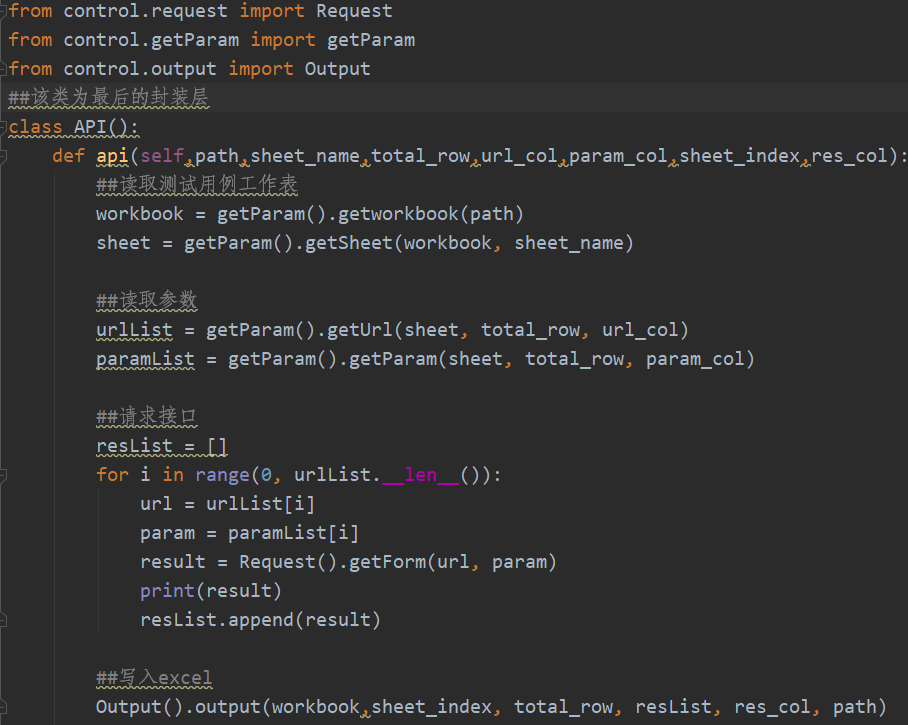Click the urlList variable being assigned from getUrl
908x725 pixels.
pyautogui.click(x=134, y=330)
